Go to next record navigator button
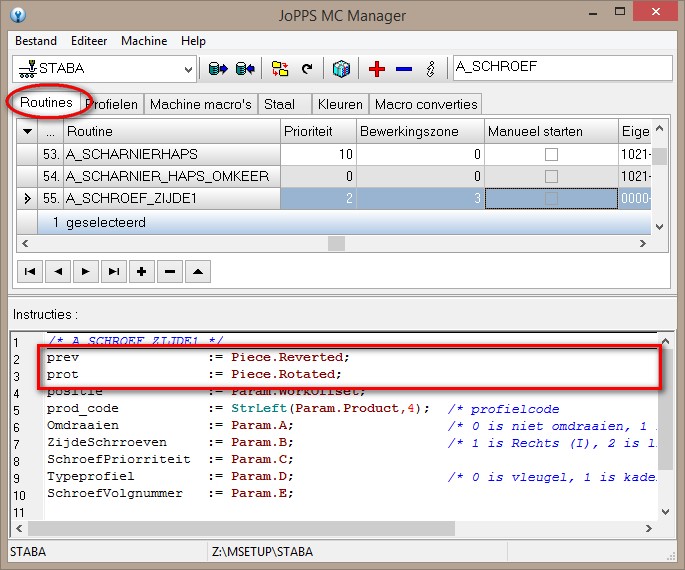 pyautogui.click(x=86, y=272)
